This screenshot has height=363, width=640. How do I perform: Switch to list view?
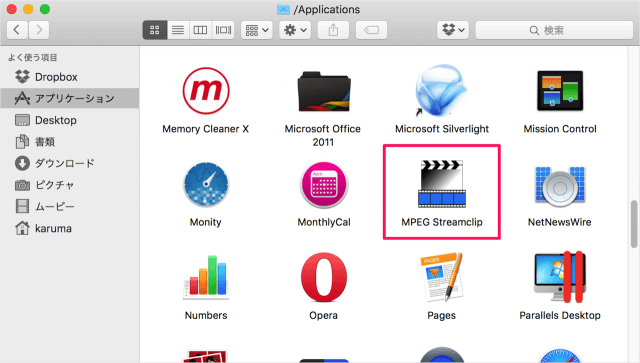178,30
